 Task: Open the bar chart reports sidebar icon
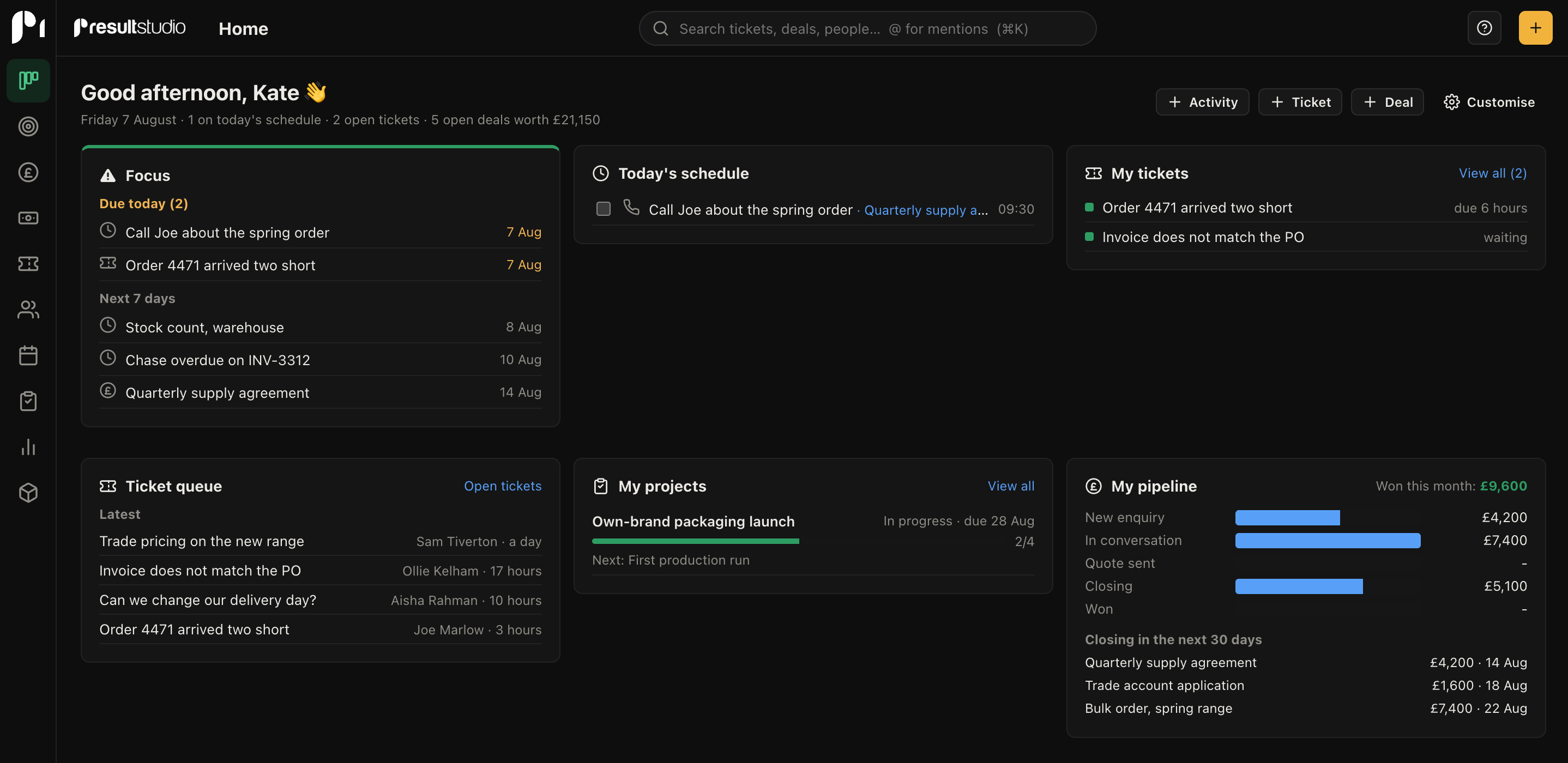(x=28, y=447)
